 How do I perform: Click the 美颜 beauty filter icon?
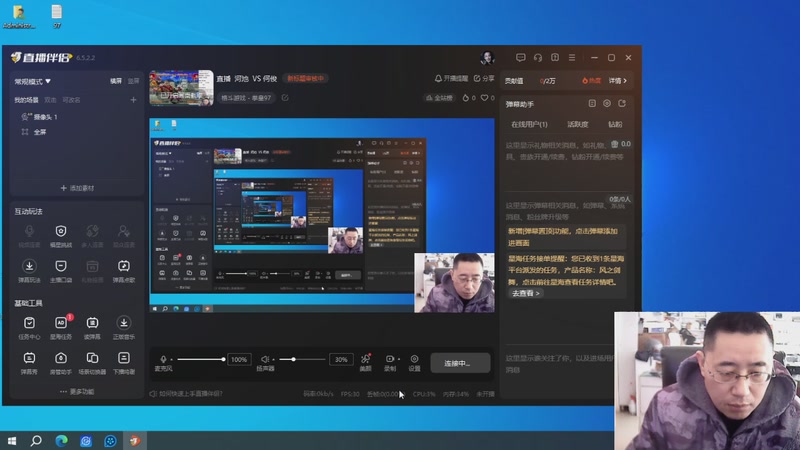365,362
